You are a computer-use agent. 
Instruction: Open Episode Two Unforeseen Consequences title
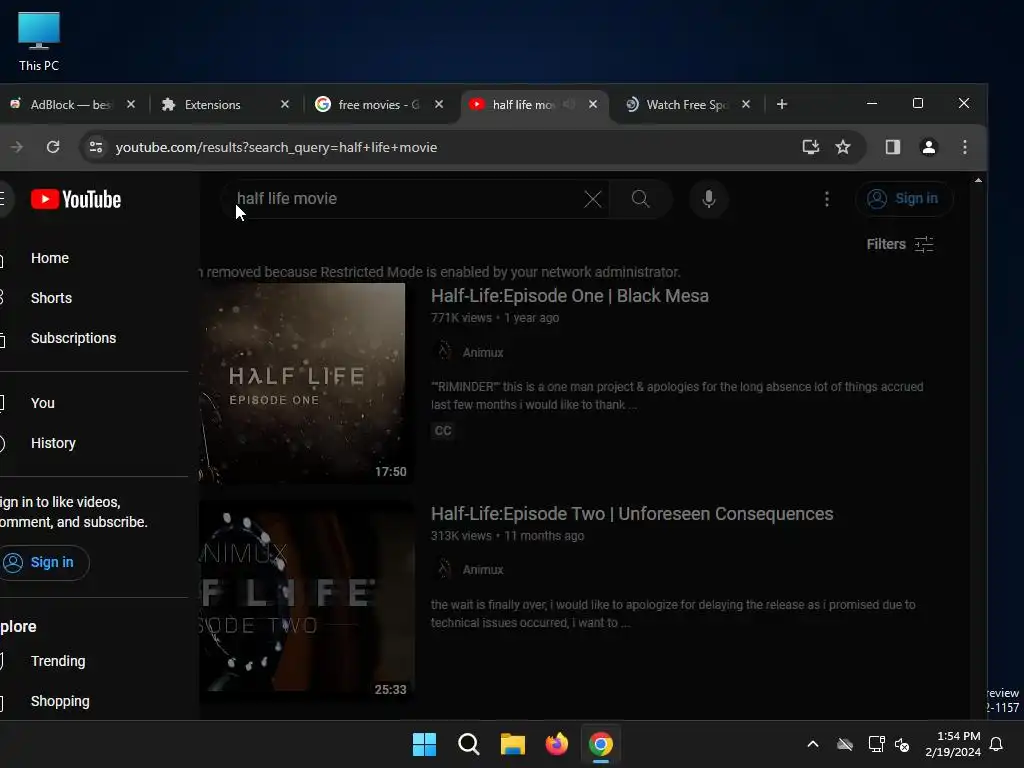[x=632, y=514]
